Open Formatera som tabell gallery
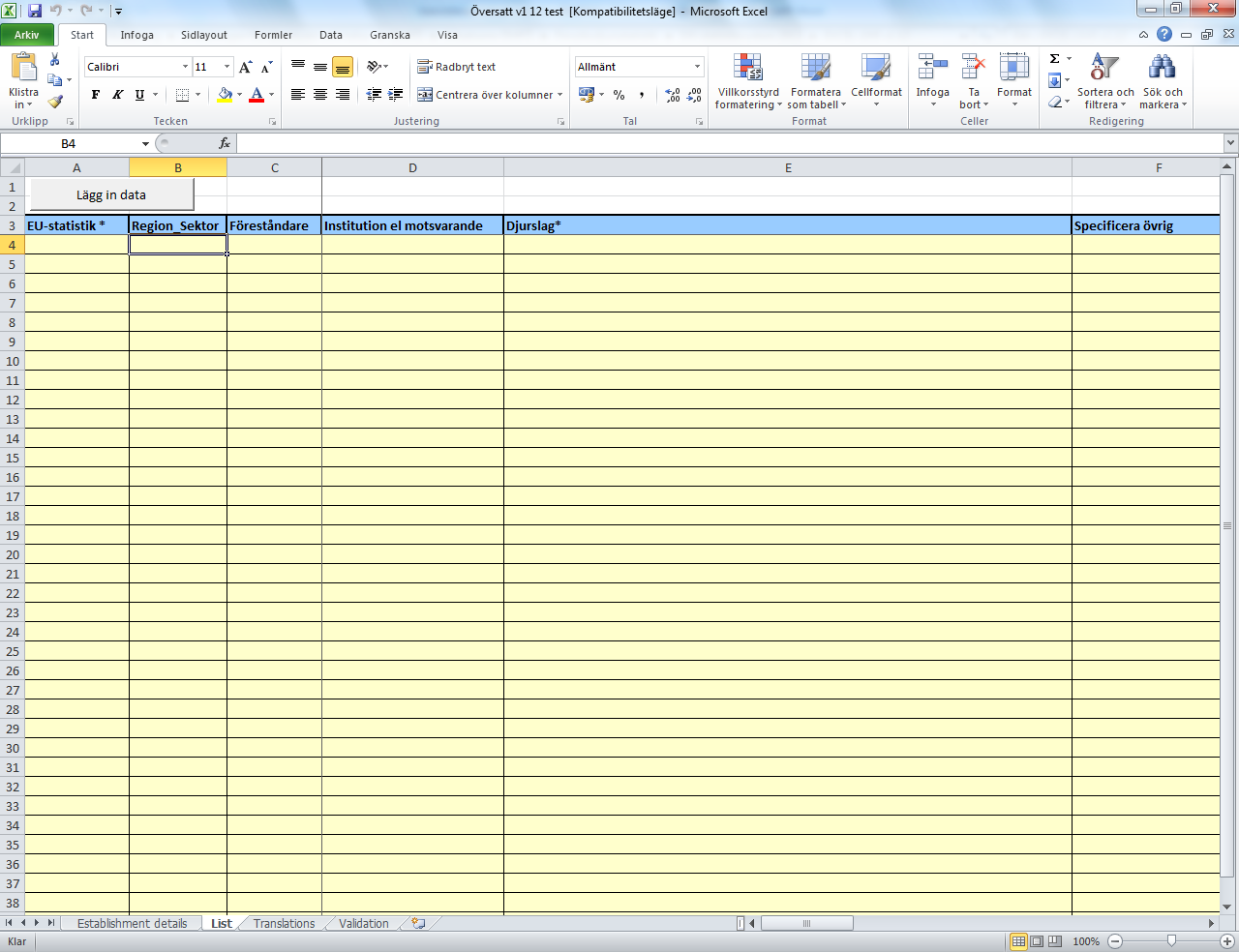The width and height of the screenshot is (1239, 952). [x=816, y=82]
